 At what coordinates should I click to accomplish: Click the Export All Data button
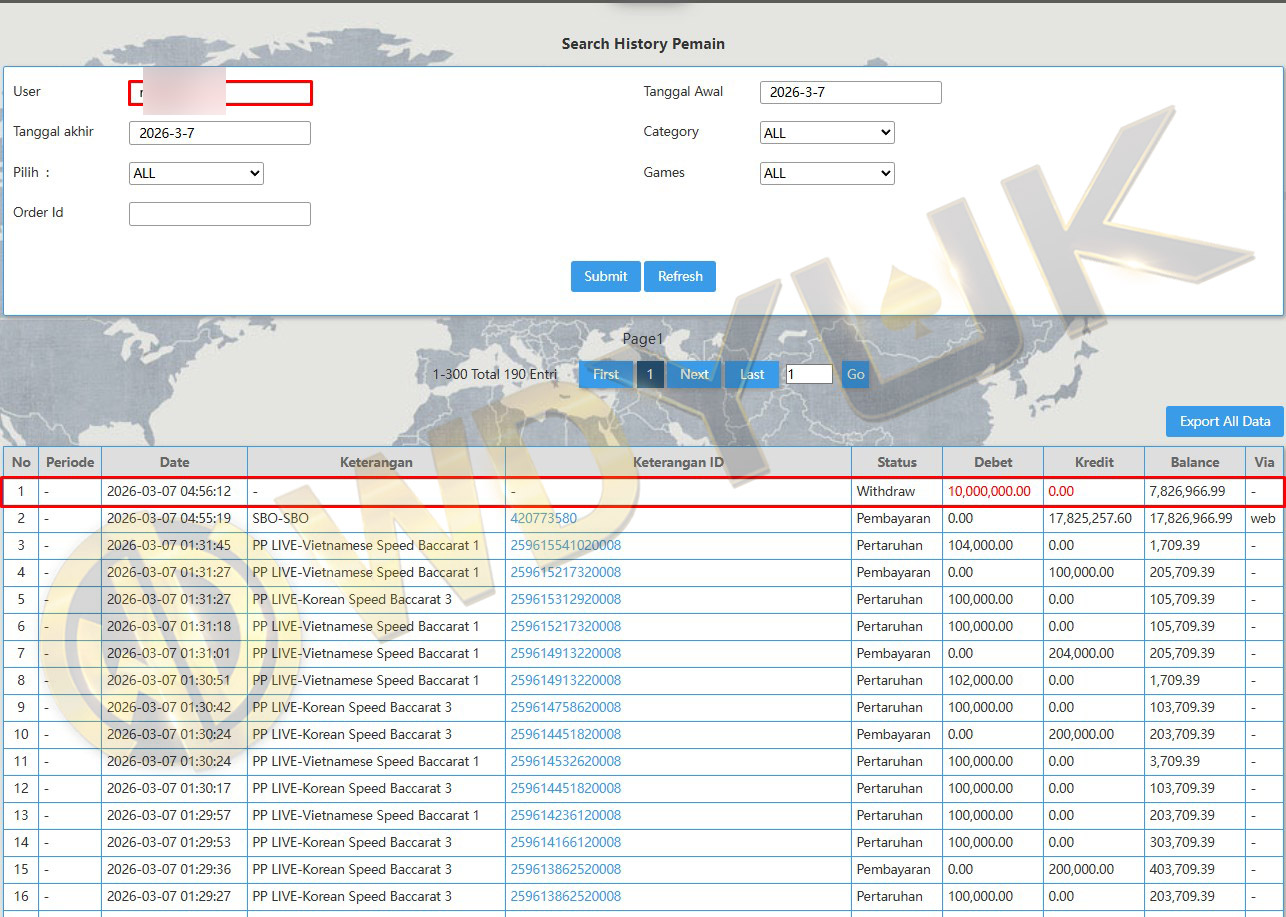(1224, 421)
